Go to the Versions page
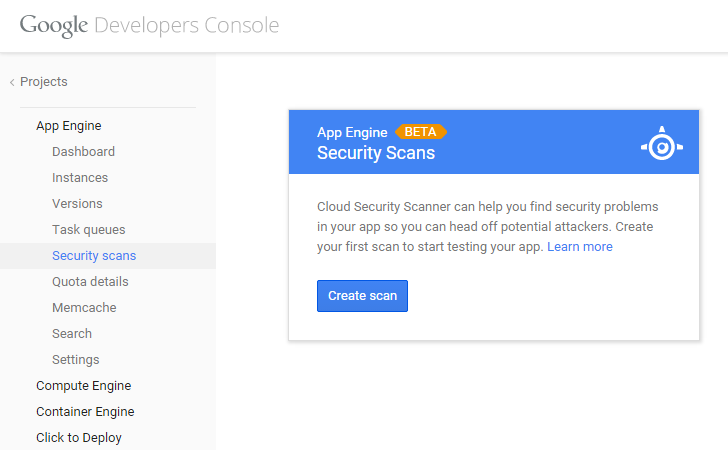This screenshot has width=728, height=450. point(77,204)
